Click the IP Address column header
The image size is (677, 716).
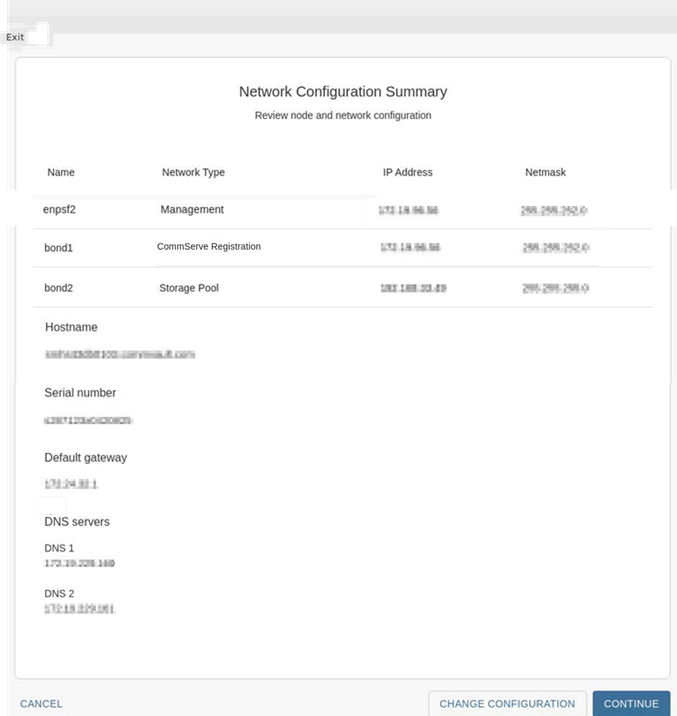(x=407, y=172)
